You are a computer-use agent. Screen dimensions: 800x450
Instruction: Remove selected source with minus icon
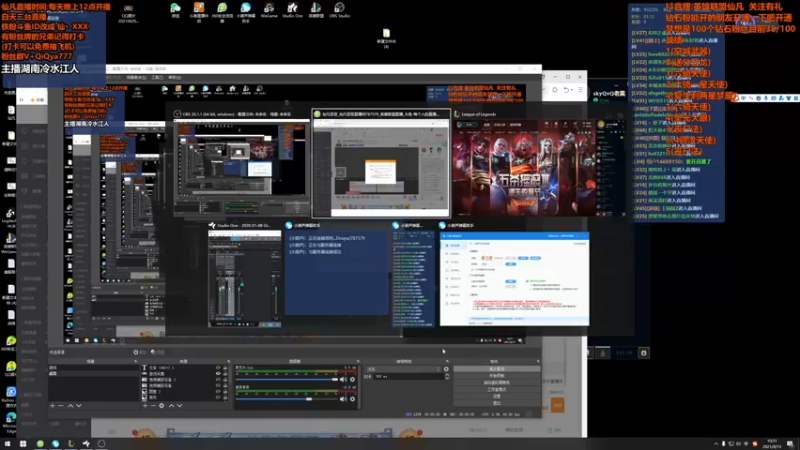coord(153,406)
